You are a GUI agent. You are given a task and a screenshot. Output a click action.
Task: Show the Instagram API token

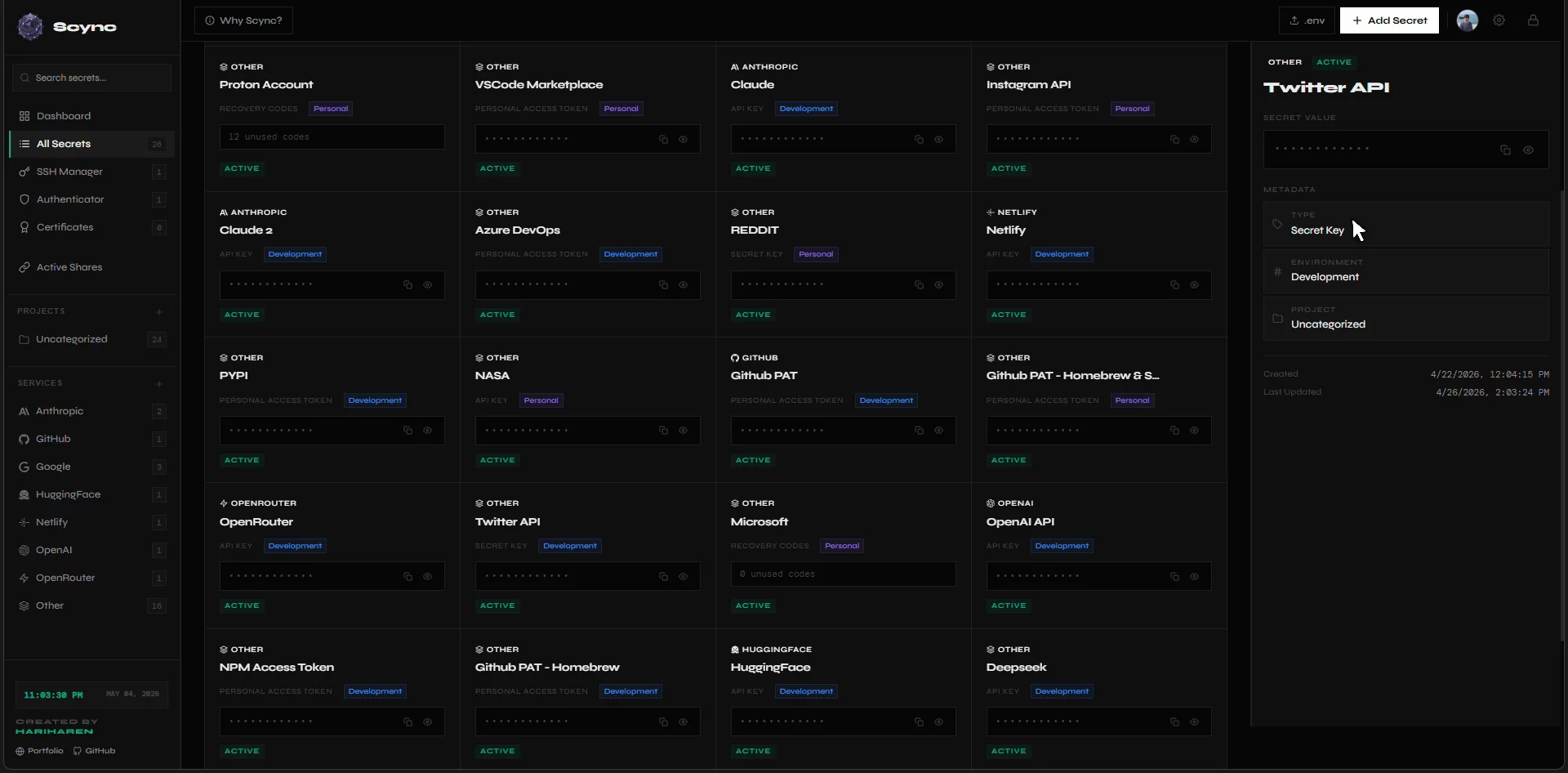coord(1194,140)
